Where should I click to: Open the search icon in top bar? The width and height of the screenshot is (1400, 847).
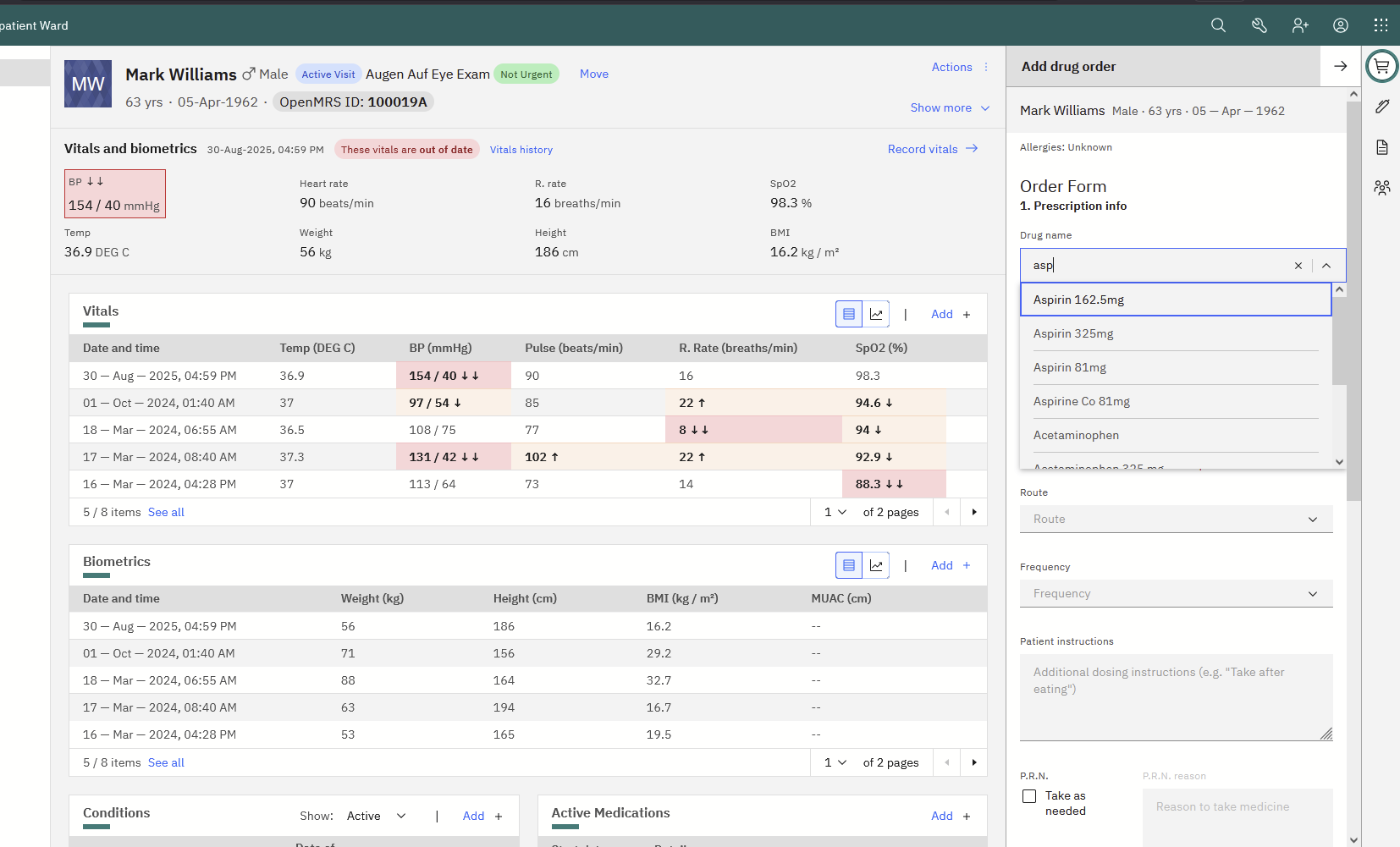click(x=1218, y=25)
